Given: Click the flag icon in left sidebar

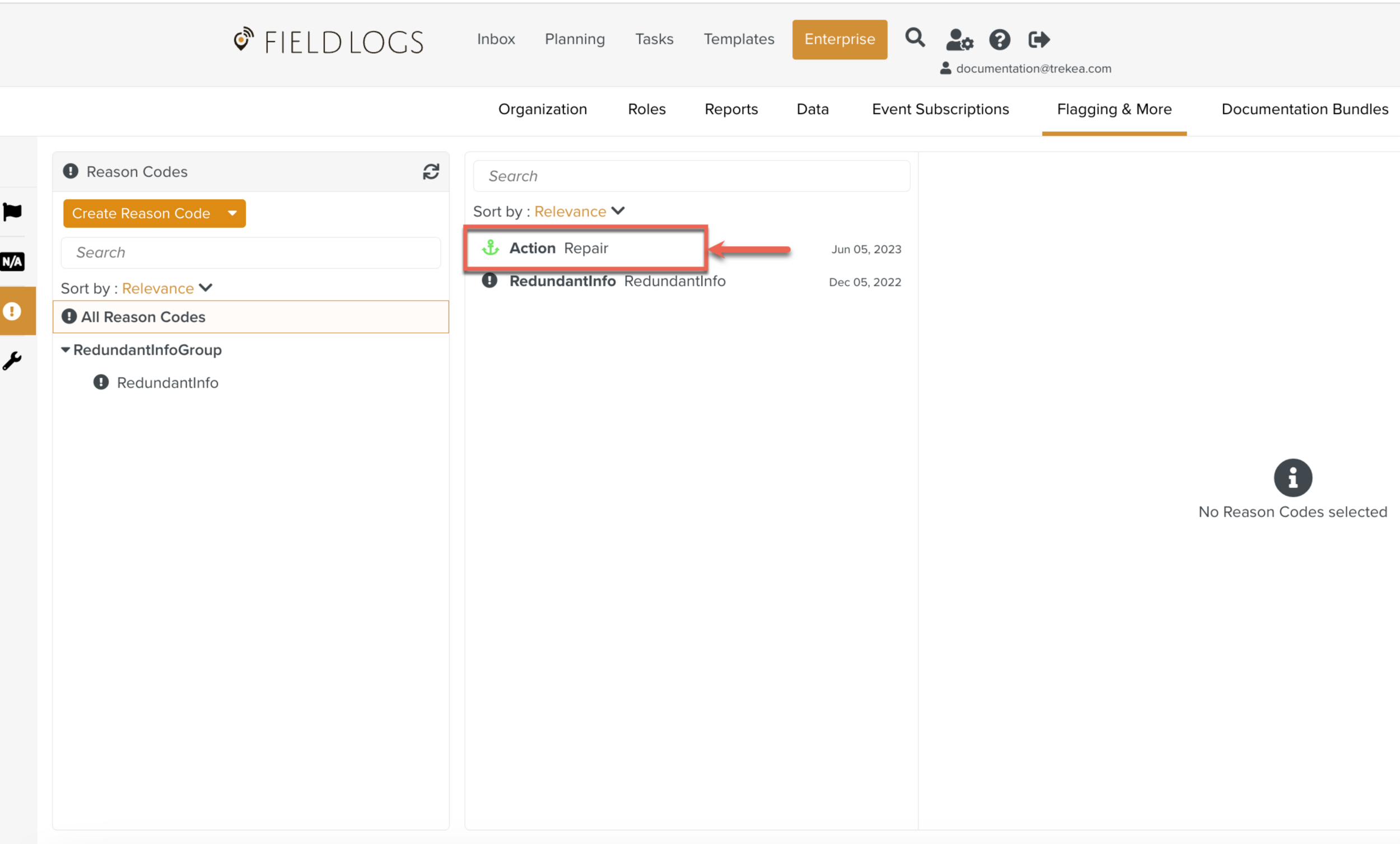Looking at the screenshot, I should click(x=12, y=212).
